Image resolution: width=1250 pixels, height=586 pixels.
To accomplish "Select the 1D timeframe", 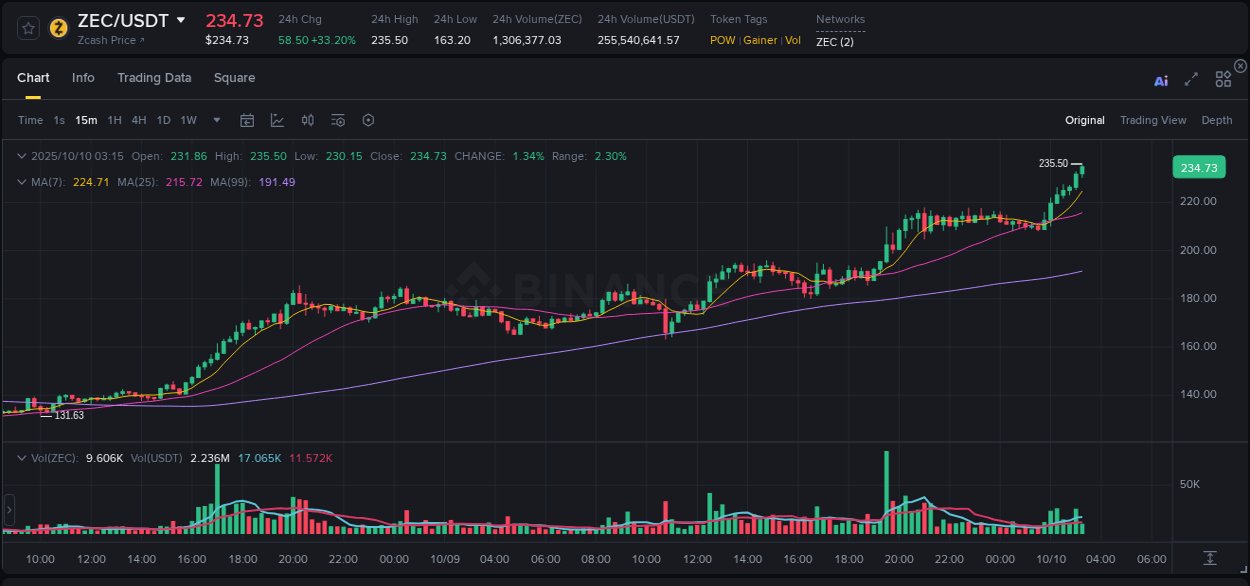I will tap(163, 120).
